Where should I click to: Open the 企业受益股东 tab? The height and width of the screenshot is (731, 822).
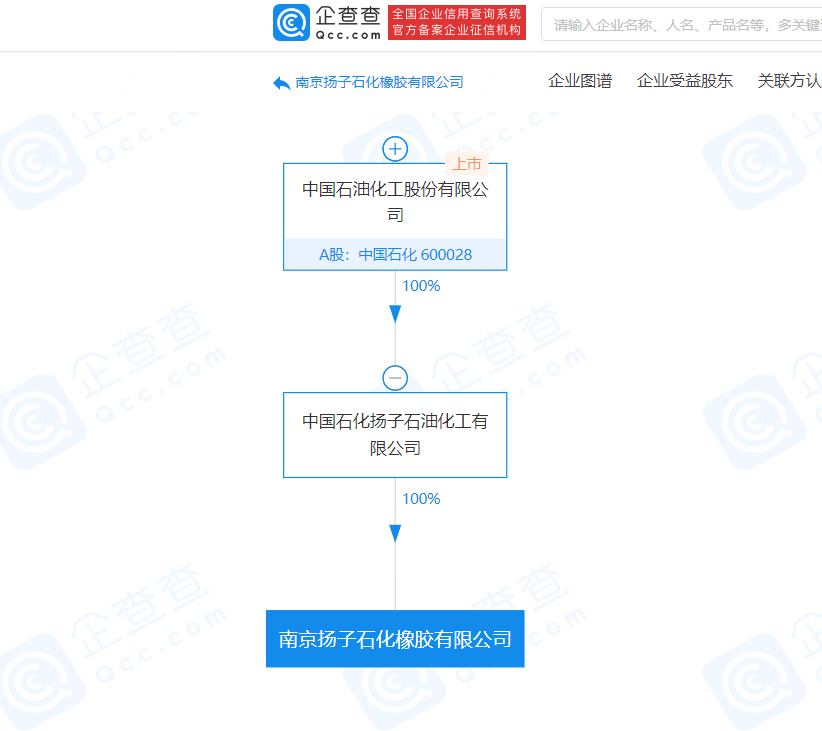[x=685, y=81]
